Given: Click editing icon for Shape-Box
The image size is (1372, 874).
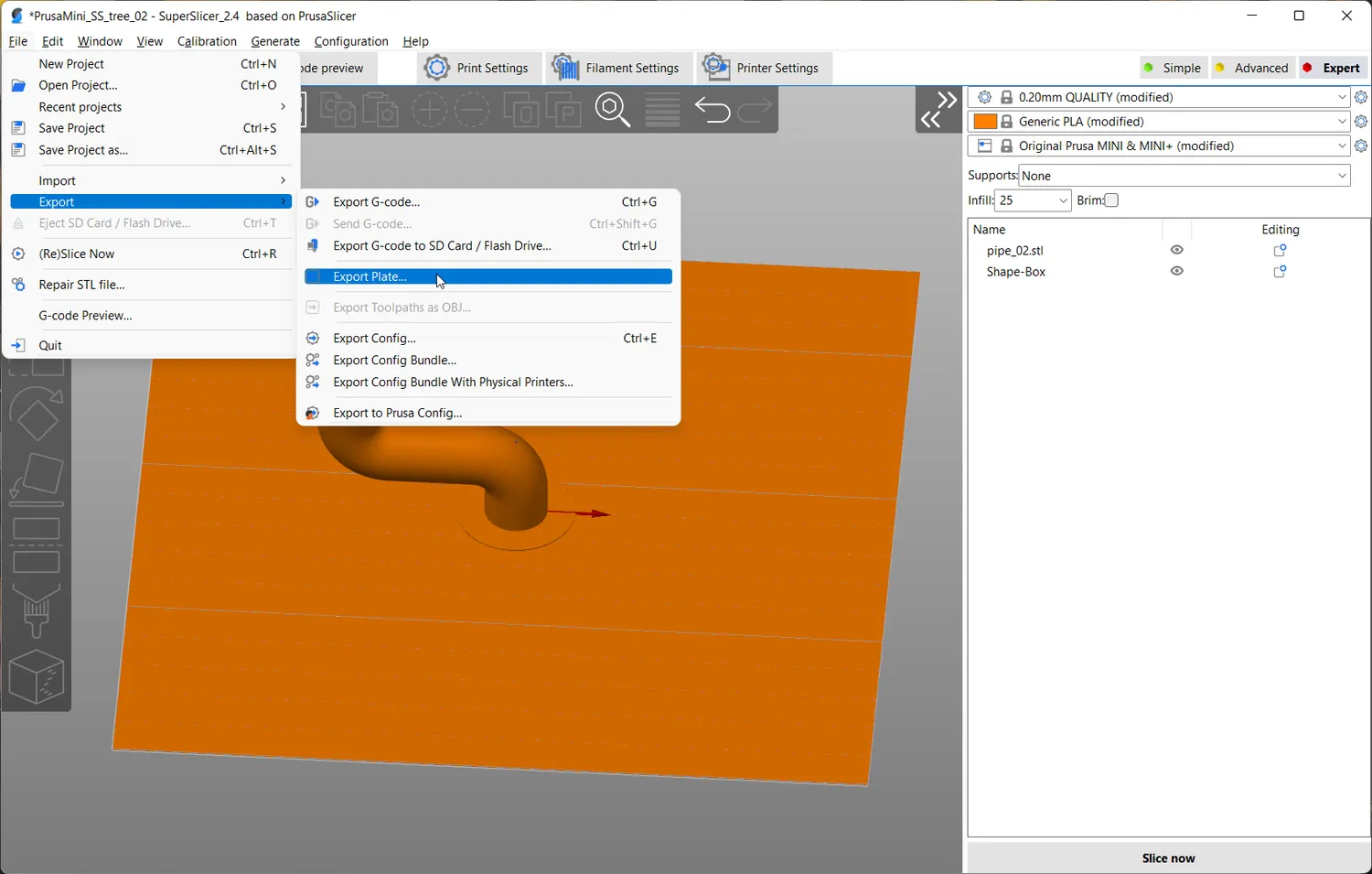Looking at the screenshot, I should (x=1280, y=272).
